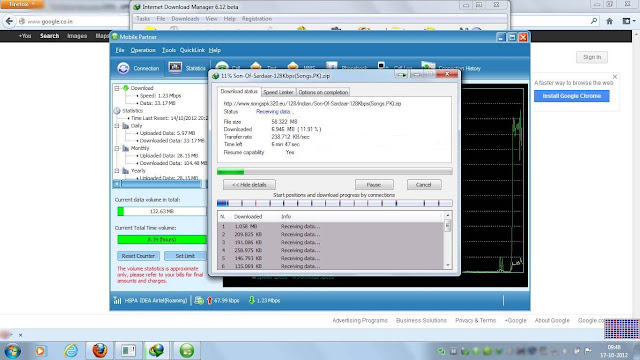The width and height of the screenshot is (640, 360).
Task: Switch to Firefox in the taskbar
Action: click(99, 350)
